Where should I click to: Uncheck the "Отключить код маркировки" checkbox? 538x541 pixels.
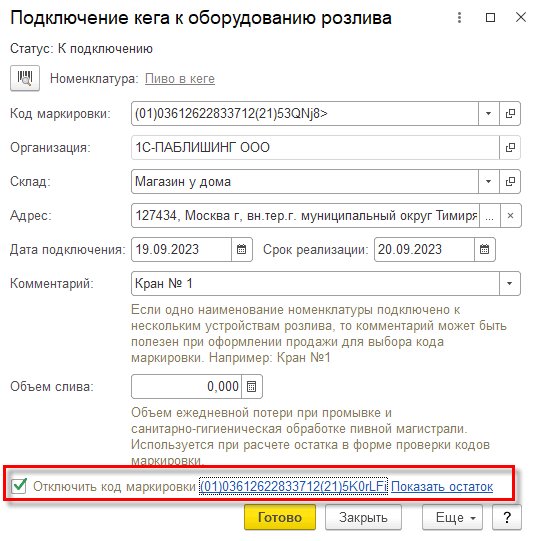point(19,486)
